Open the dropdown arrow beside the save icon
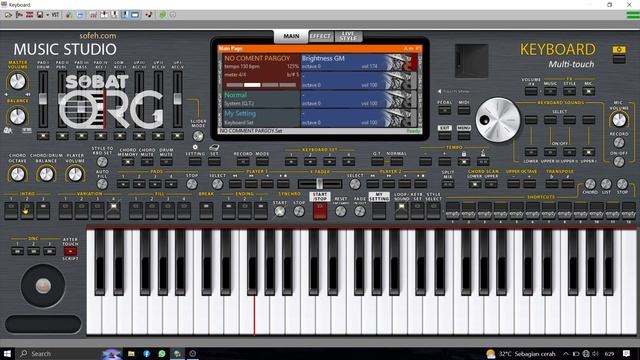The width and height of the screenshot is (640, 360). click(x=47, y=15)
